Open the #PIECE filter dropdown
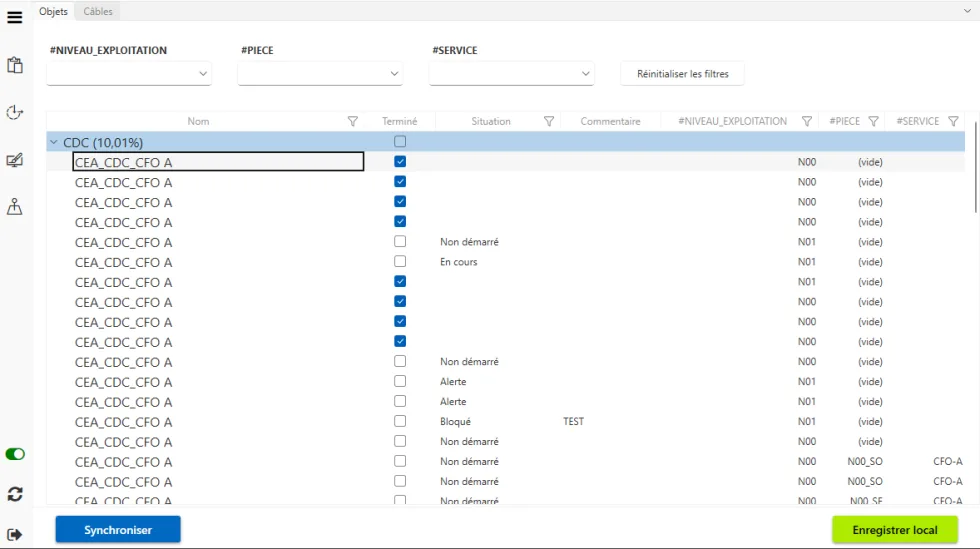This screenshot has height=549, width=980. point(320,74)
